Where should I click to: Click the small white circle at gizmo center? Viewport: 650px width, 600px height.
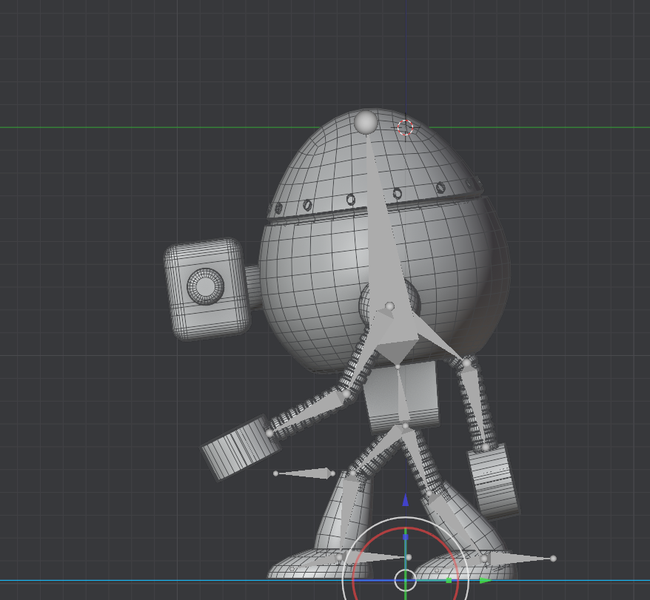coord(405,580)
